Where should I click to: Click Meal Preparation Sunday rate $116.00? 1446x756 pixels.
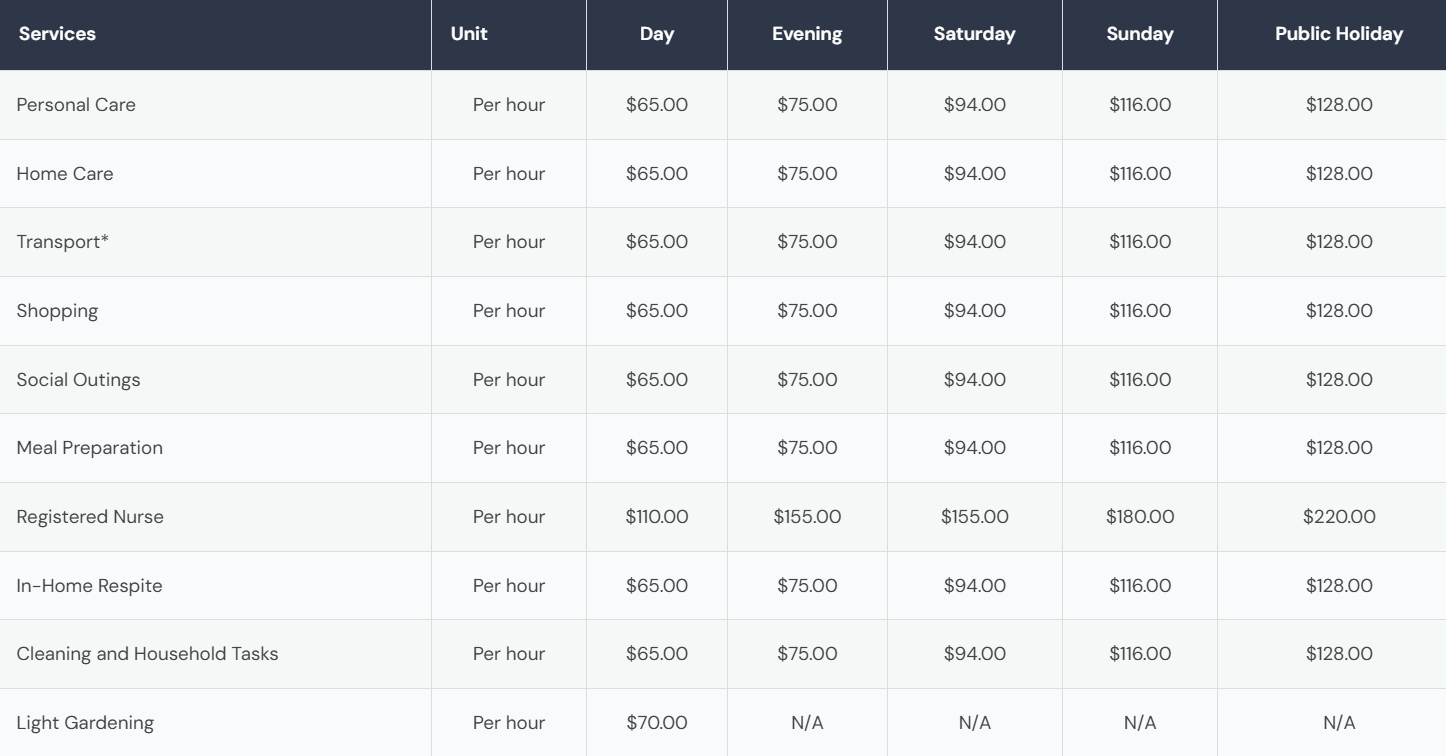coord(1140,448)
